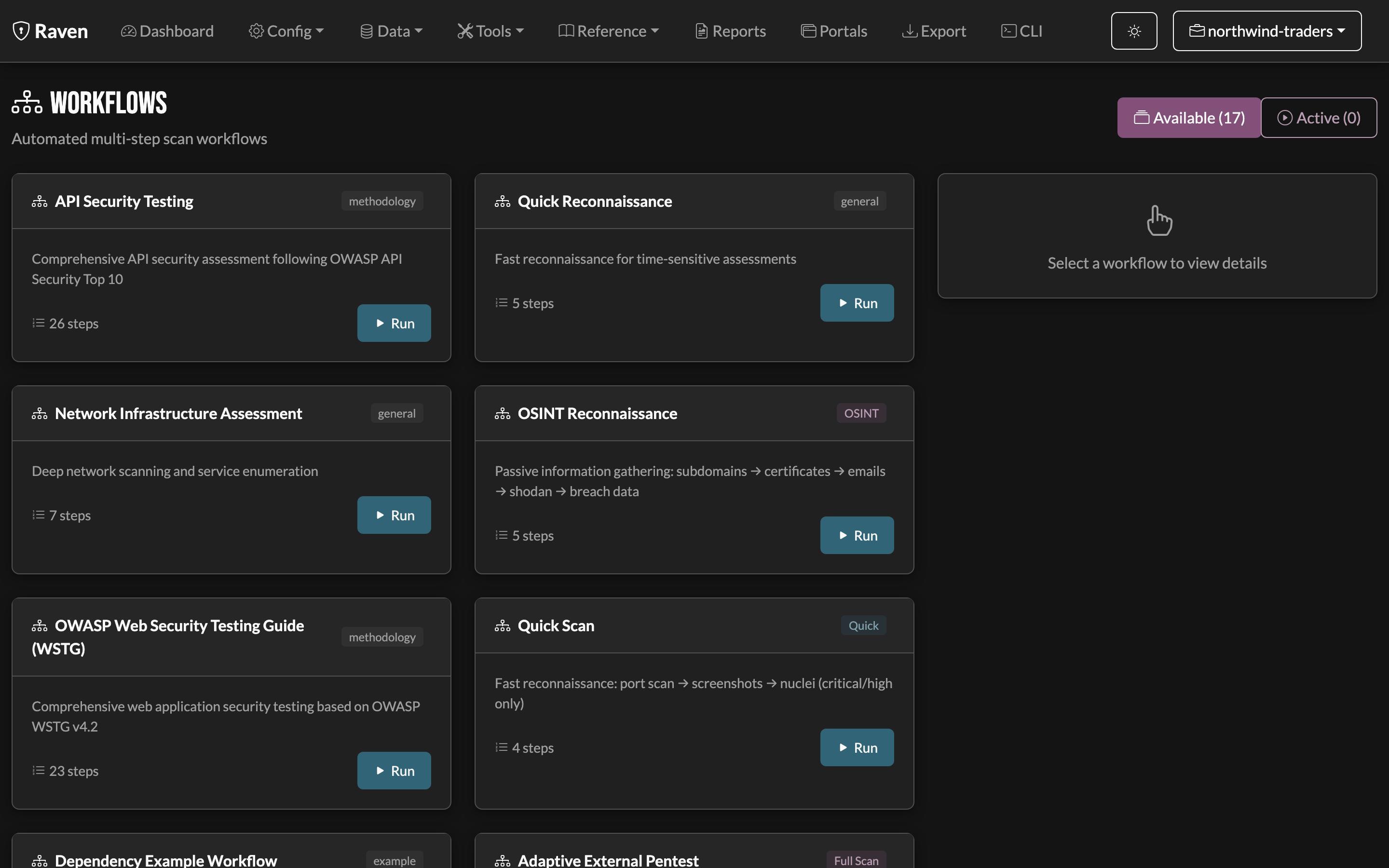Viewport: 1389px width, 868px height.
Task: Click the 26 steps list icon
Action: click(39, 323)
